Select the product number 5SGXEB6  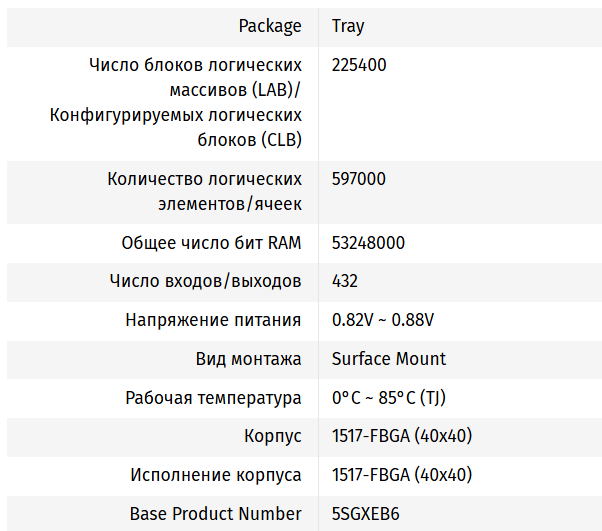coord(367,514)
